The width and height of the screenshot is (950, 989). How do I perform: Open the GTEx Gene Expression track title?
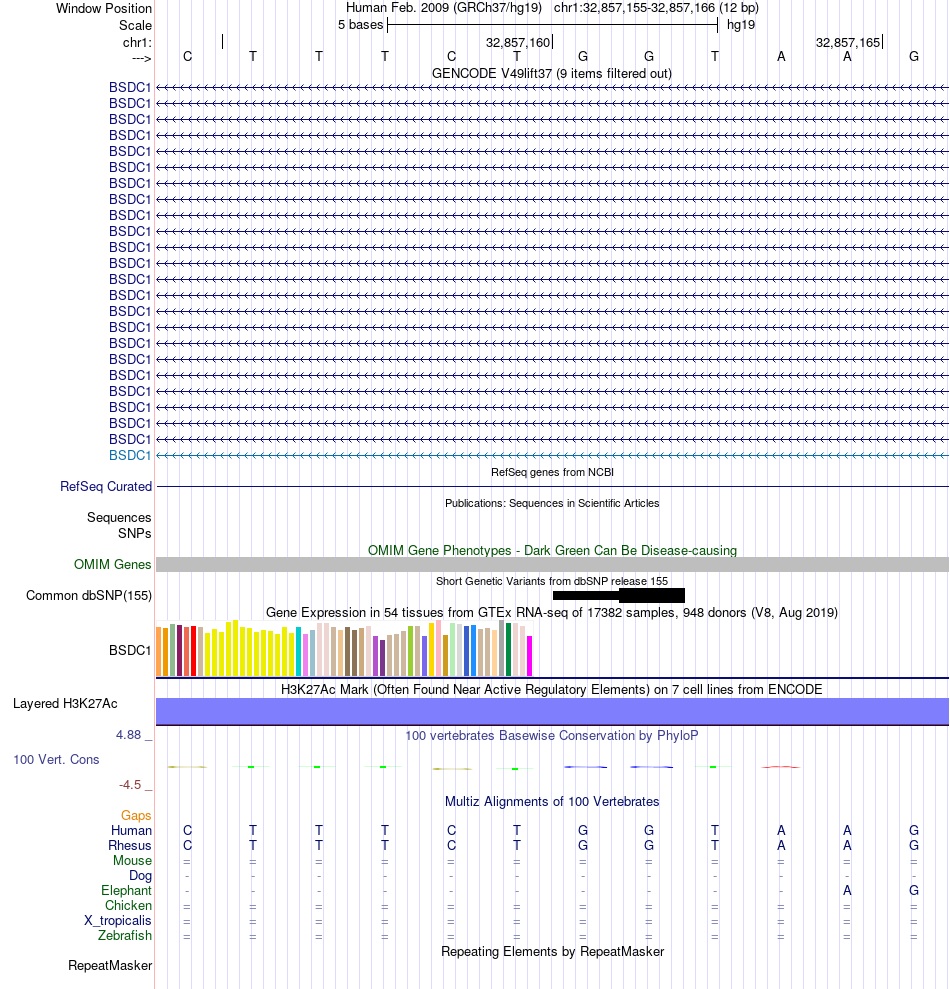pyautogui.click(x=551, y=612)
